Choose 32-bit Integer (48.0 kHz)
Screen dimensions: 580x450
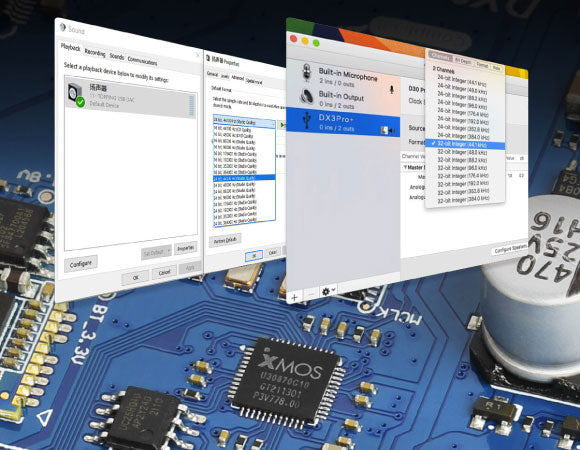(x=462, y=152)
